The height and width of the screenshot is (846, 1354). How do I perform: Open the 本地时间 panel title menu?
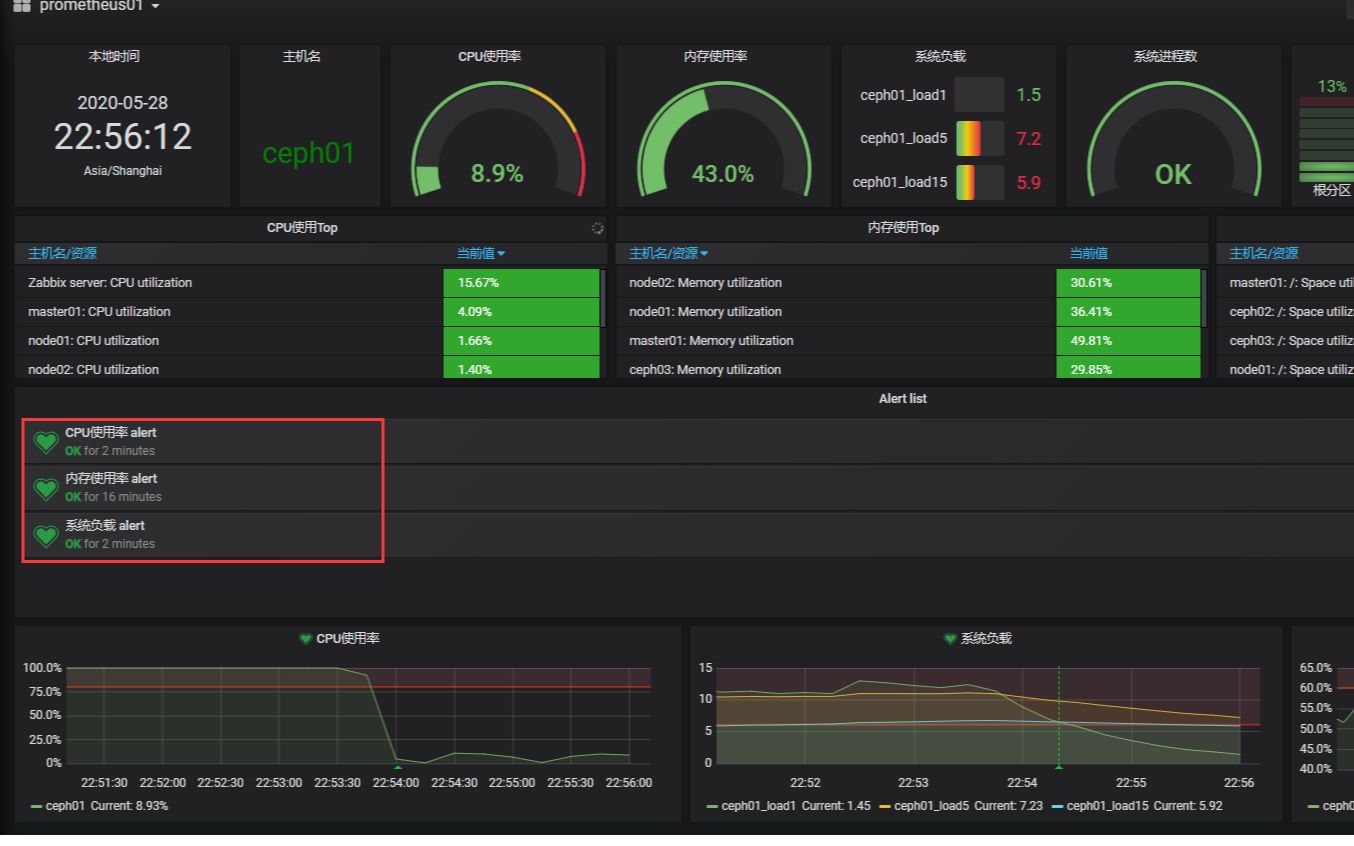pyautogui.click(x=114, y=57)
